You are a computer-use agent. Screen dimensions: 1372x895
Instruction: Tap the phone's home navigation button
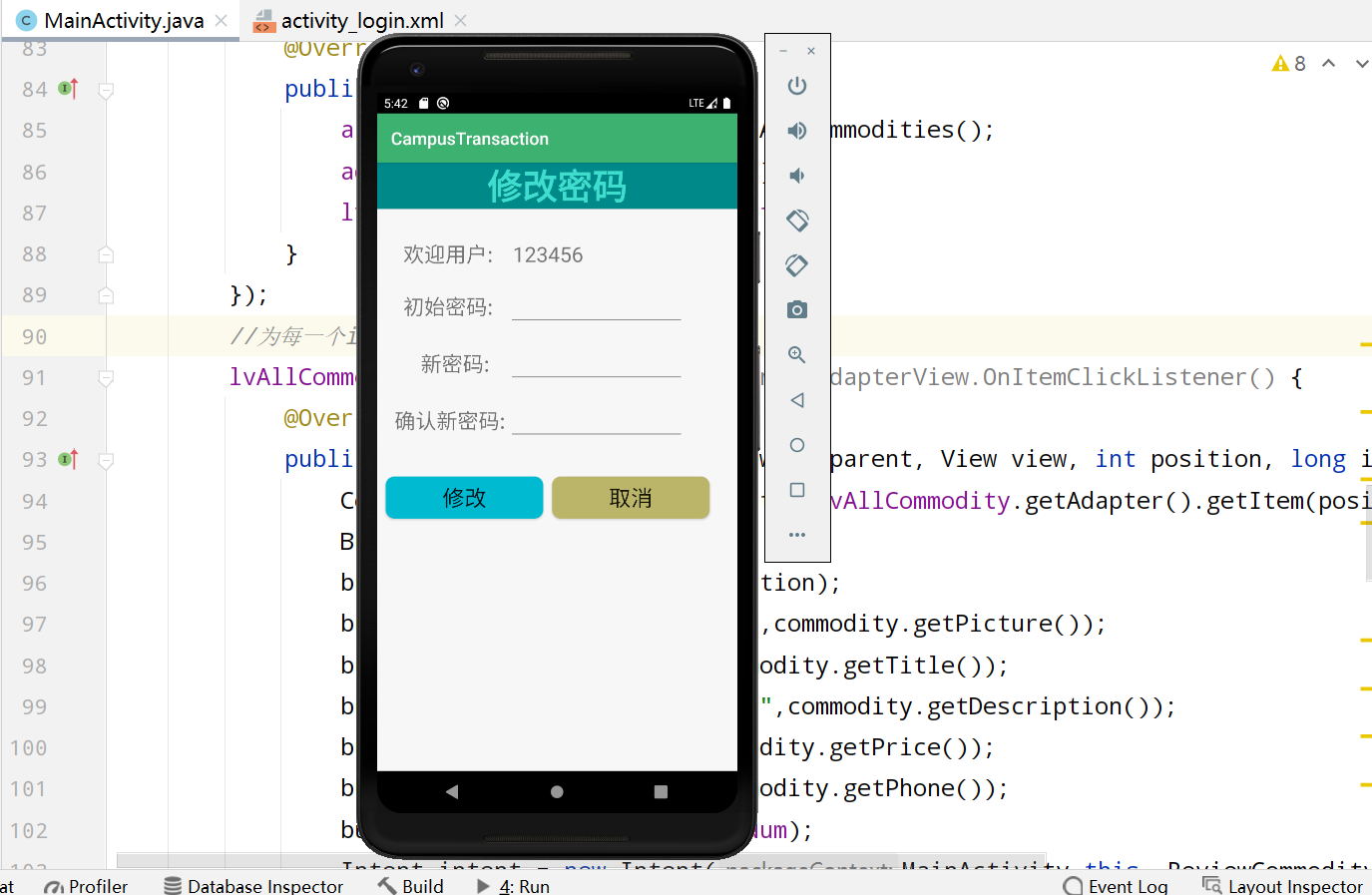[557, 791]
